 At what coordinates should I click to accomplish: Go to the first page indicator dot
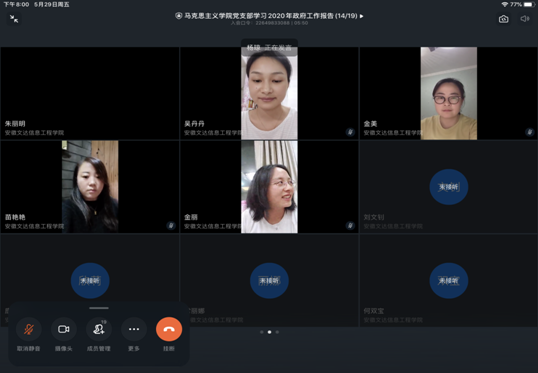[x=262, y=332]
